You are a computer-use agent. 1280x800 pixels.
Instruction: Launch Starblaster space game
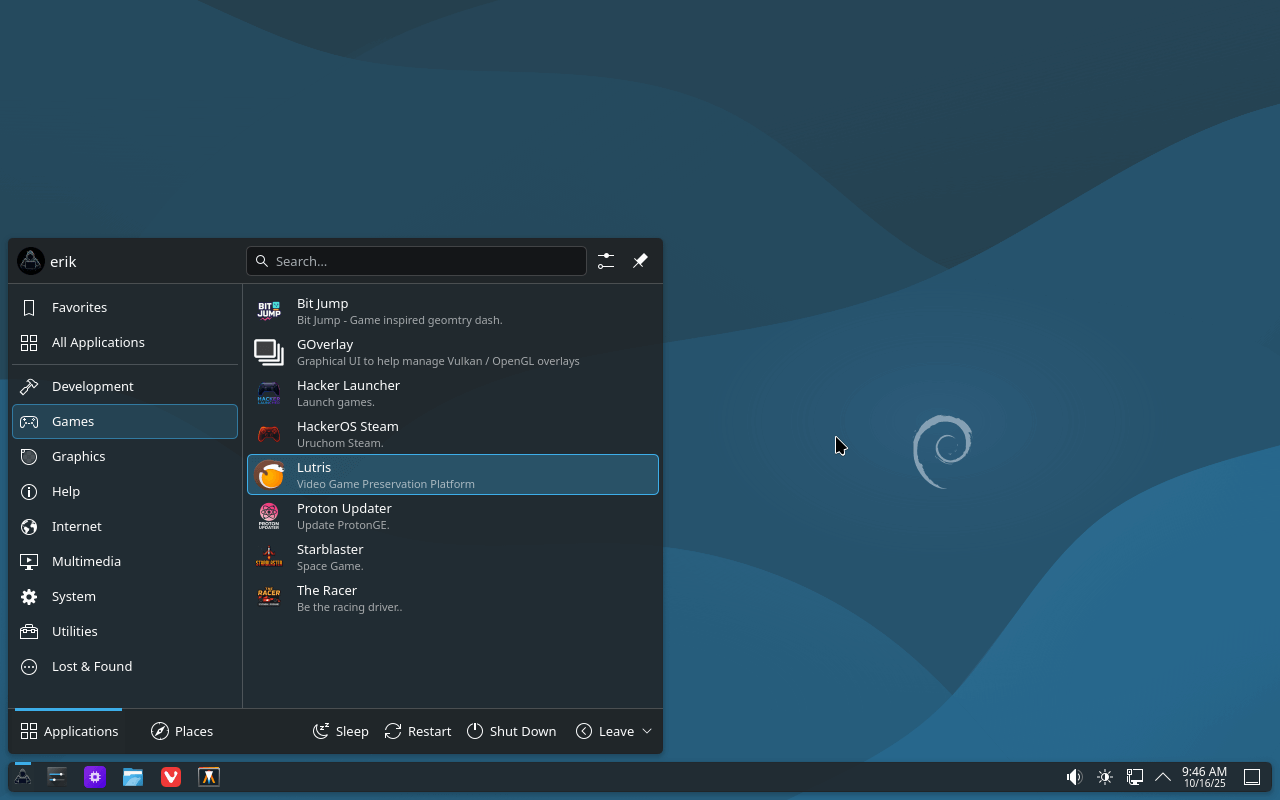coord(452,557)
